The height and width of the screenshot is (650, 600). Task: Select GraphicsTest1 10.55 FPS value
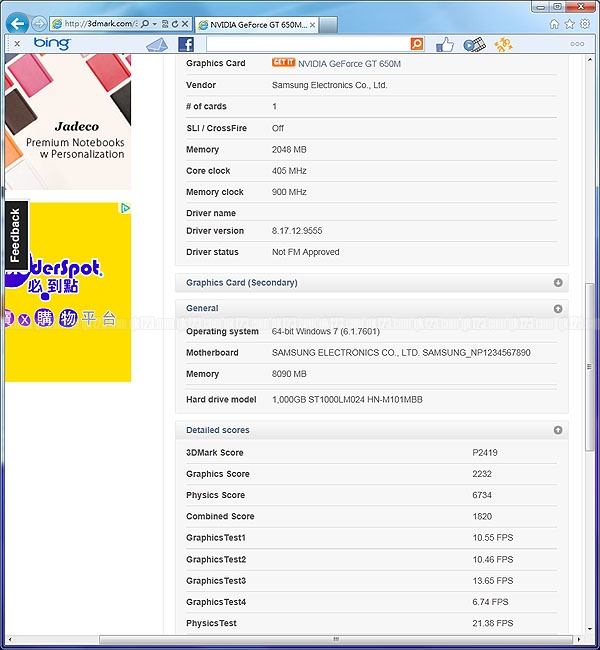coord(493,538)
